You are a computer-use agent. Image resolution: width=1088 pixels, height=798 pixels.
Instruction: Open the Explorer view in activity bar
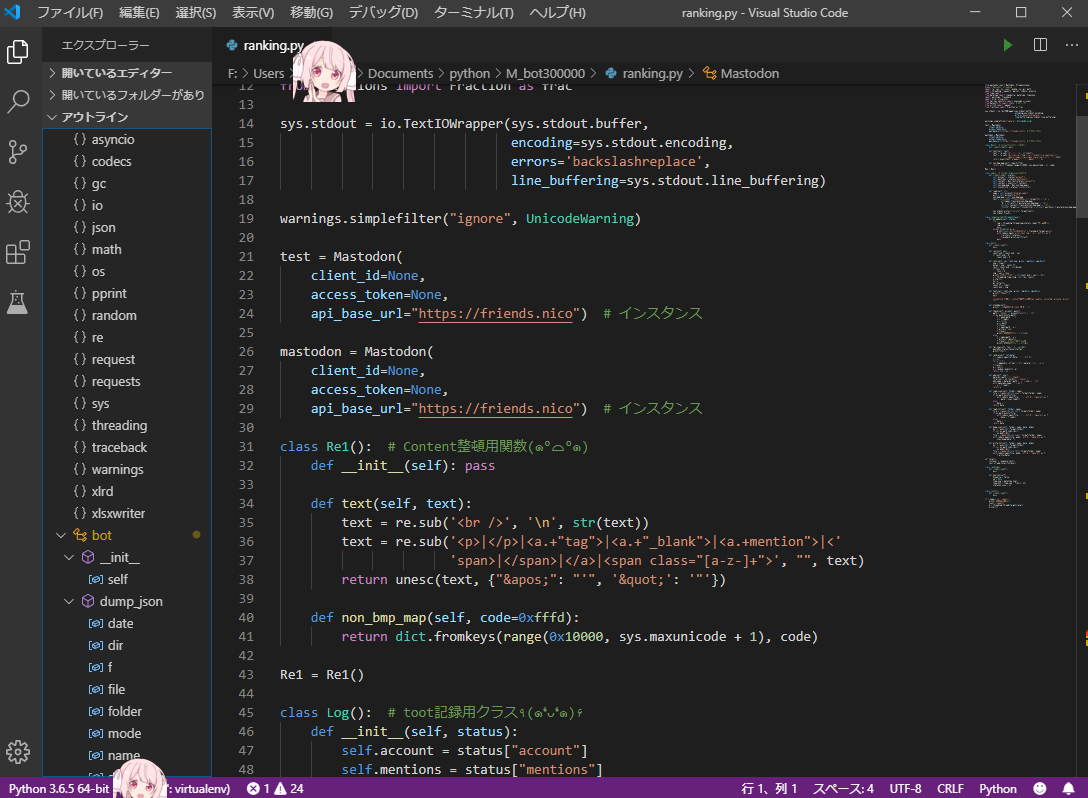click(18, 52)
